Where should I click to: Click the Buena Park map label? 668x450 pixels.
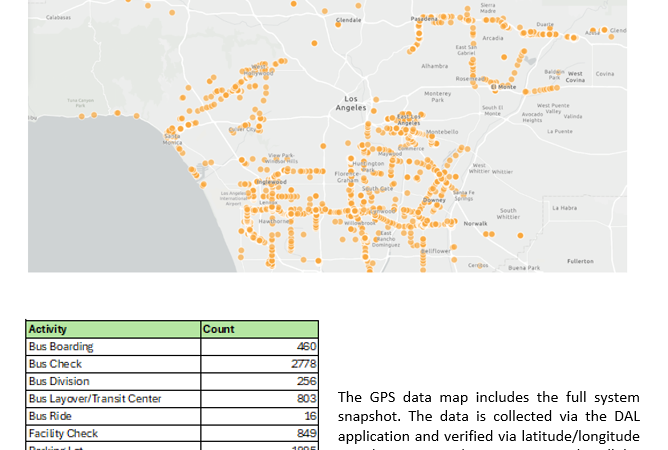(x=524, y=268)
